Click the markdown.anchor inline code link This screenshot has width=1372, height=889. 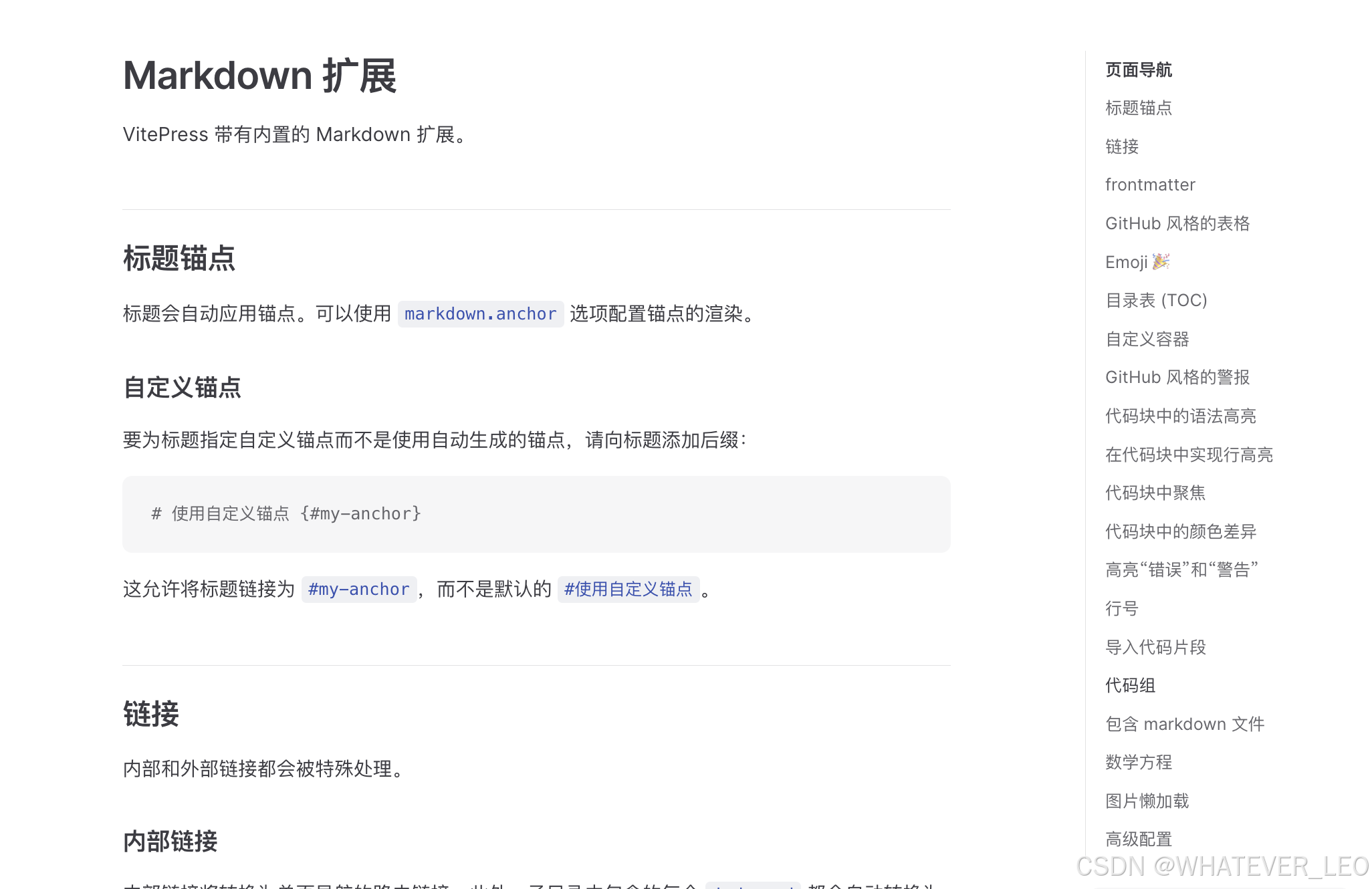[x=480, y=314]
